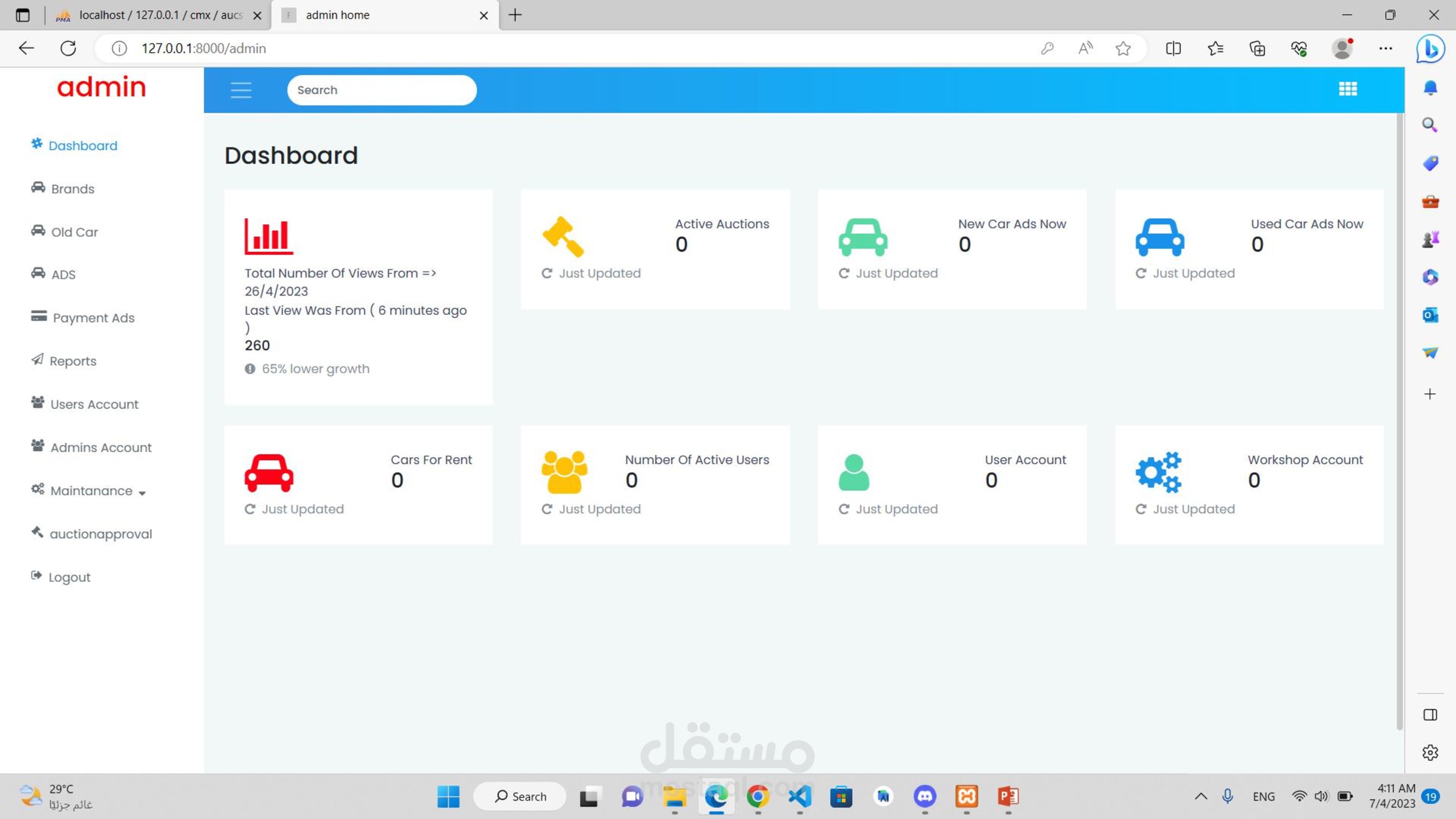Click the red bar chart views icon
1456x819 pixels.
coord(269,236)
